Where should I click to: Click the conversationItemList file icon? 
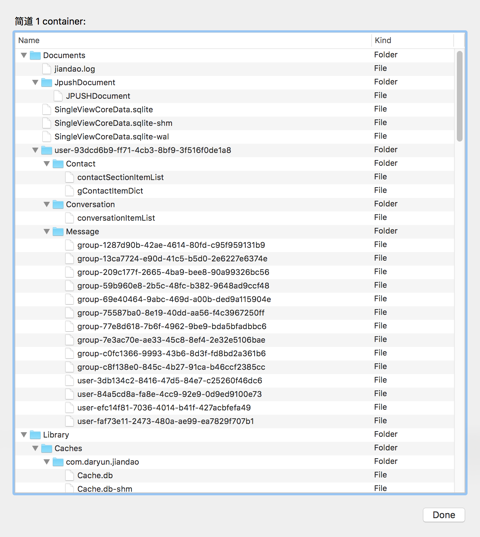point(70,218)
